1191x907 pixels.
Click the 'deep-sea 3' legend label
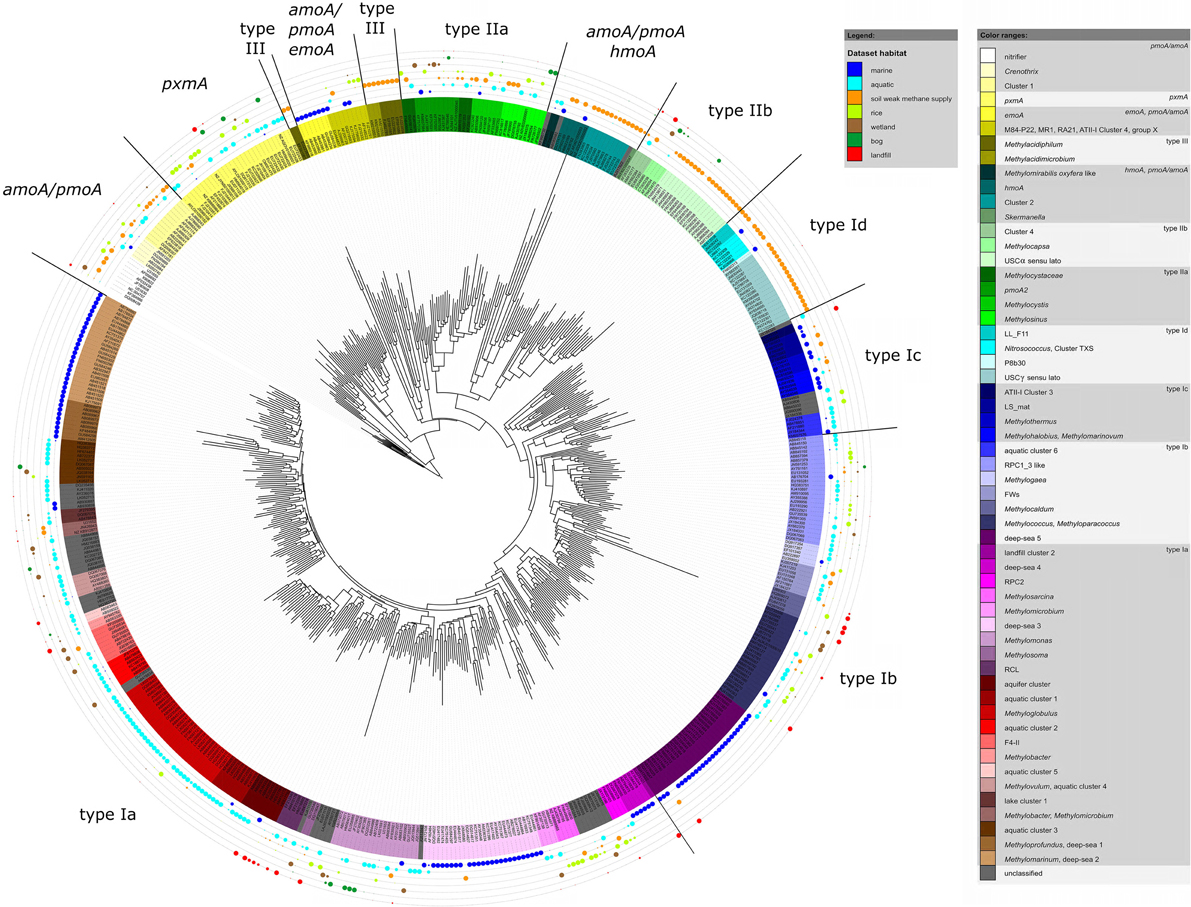point(1022,626)
